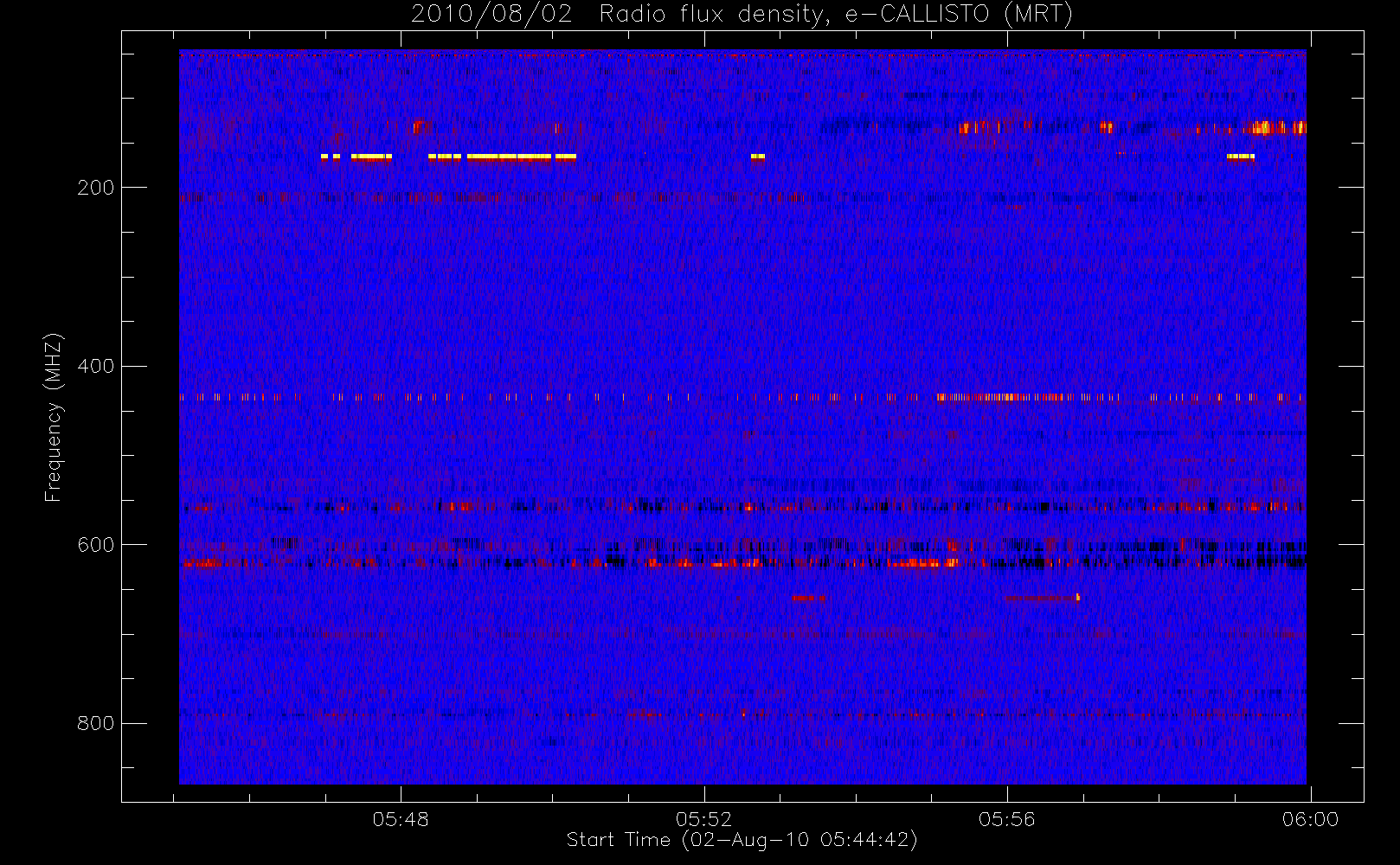
Task: Select the 800 frequency tick label
Action: [95, 723]
